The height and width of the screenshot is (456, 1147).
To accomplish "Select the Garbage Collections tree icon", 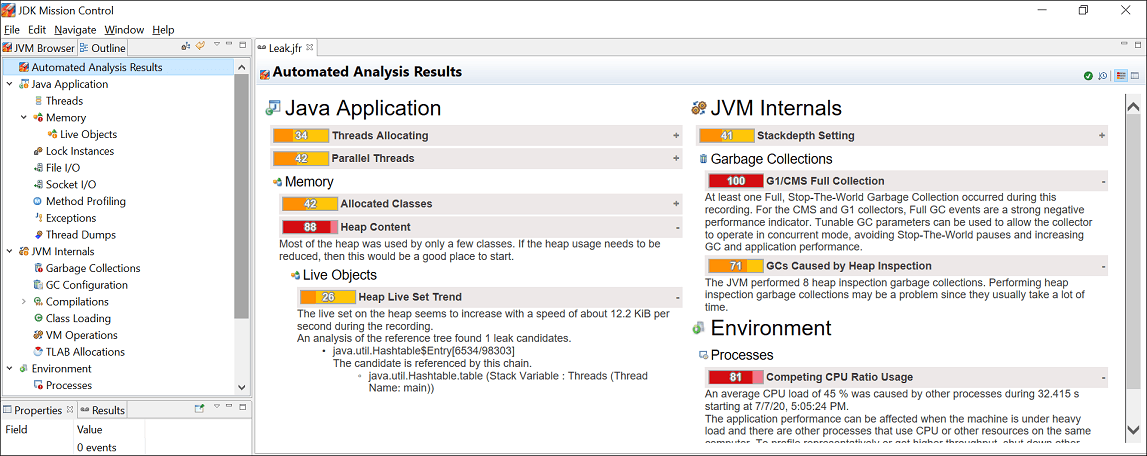I will point(38,268).
